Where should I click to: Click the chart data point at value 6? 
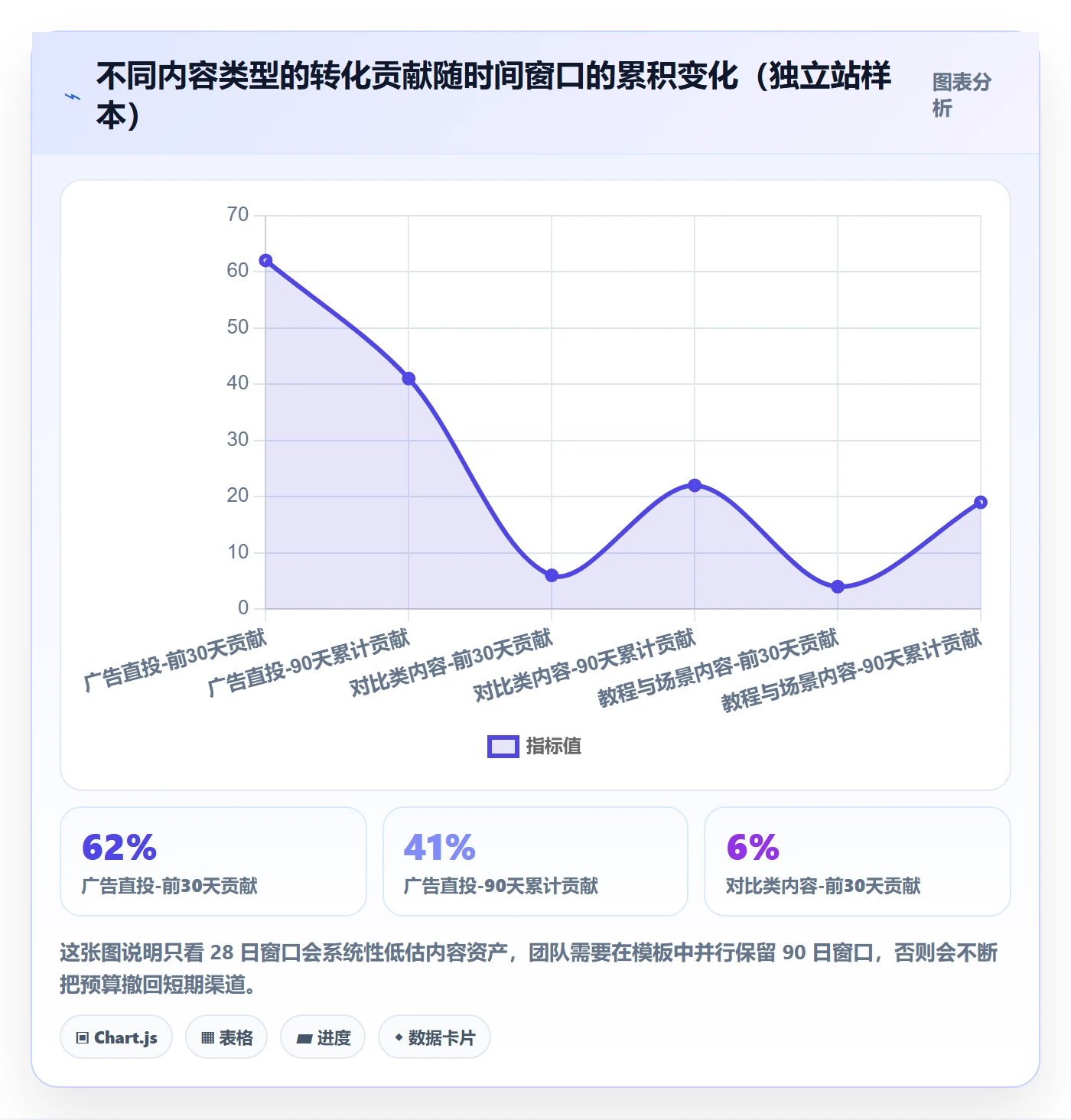click(x=552, y=575)
